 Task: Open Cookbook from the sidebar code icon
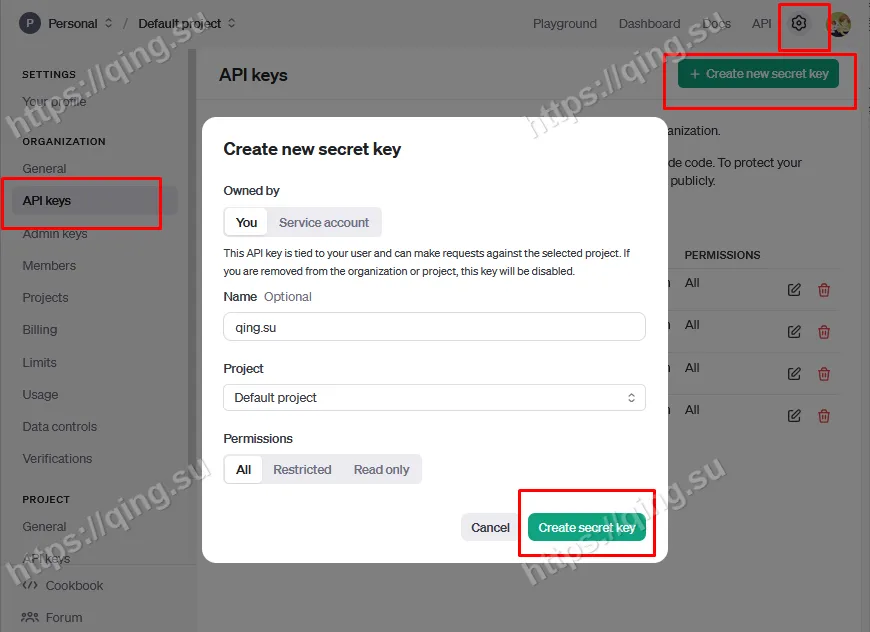(62, 585)
